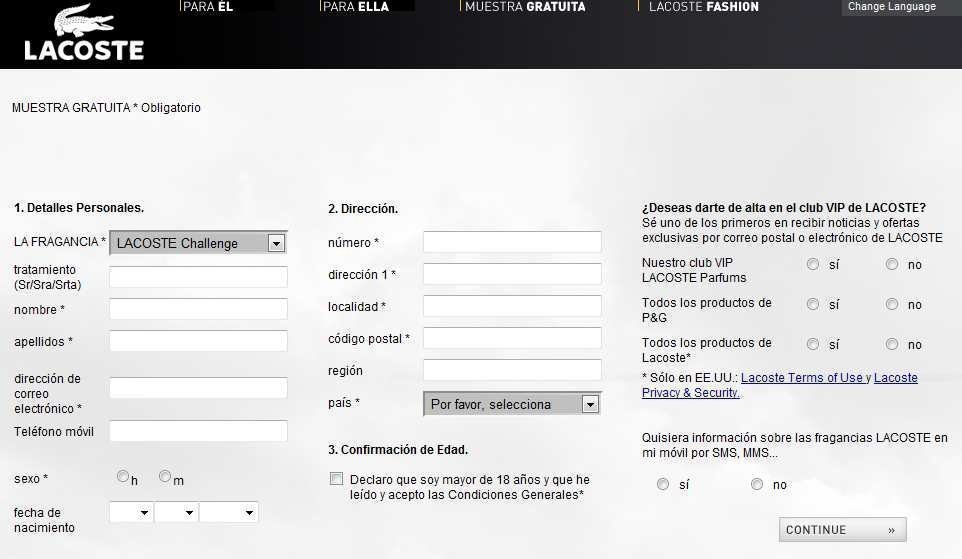Focus the localidad input field
Viewport: 962px width, 559px height.
512,306
